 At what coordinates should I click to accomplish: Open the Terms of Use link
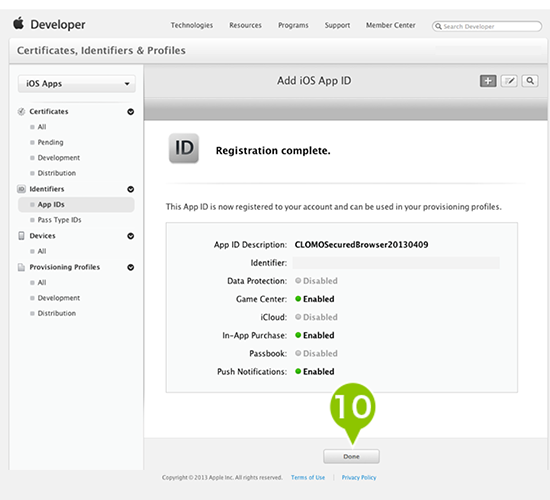[x=308, y=478]
